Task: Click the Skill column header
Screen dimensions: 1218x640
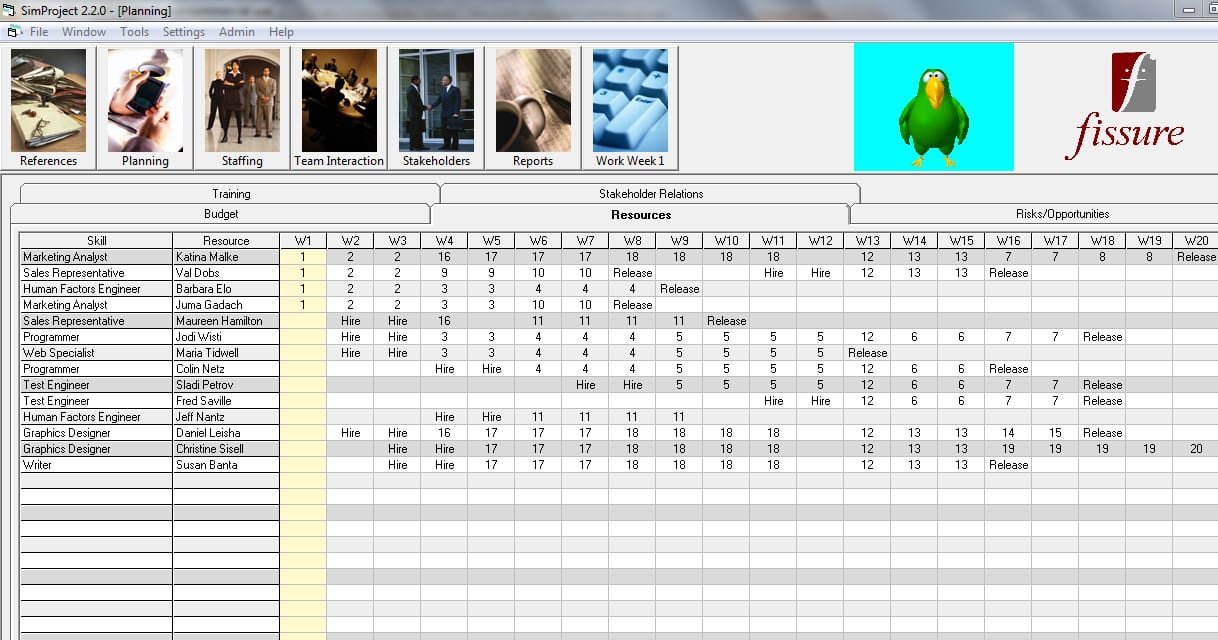Action: click(97, 241)
